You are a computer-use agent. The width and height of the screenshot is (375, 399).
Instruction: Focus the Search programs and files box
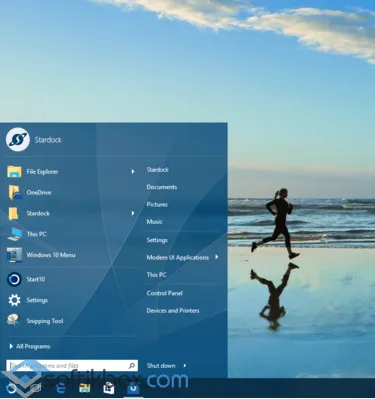click(x=72, y=366)
